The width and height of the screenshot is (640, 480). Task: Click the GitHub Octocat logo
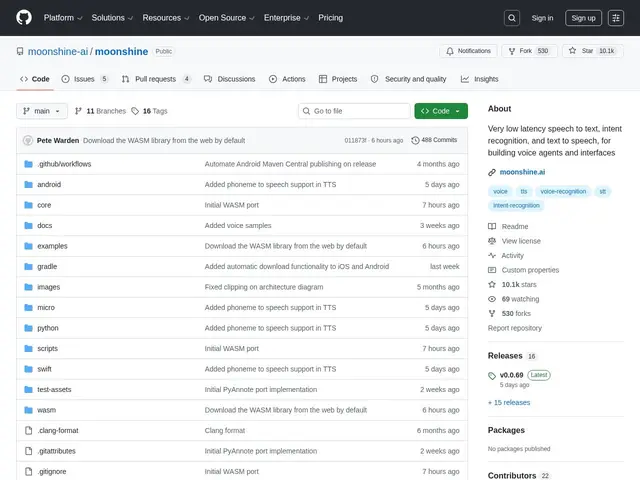[24, 18]
